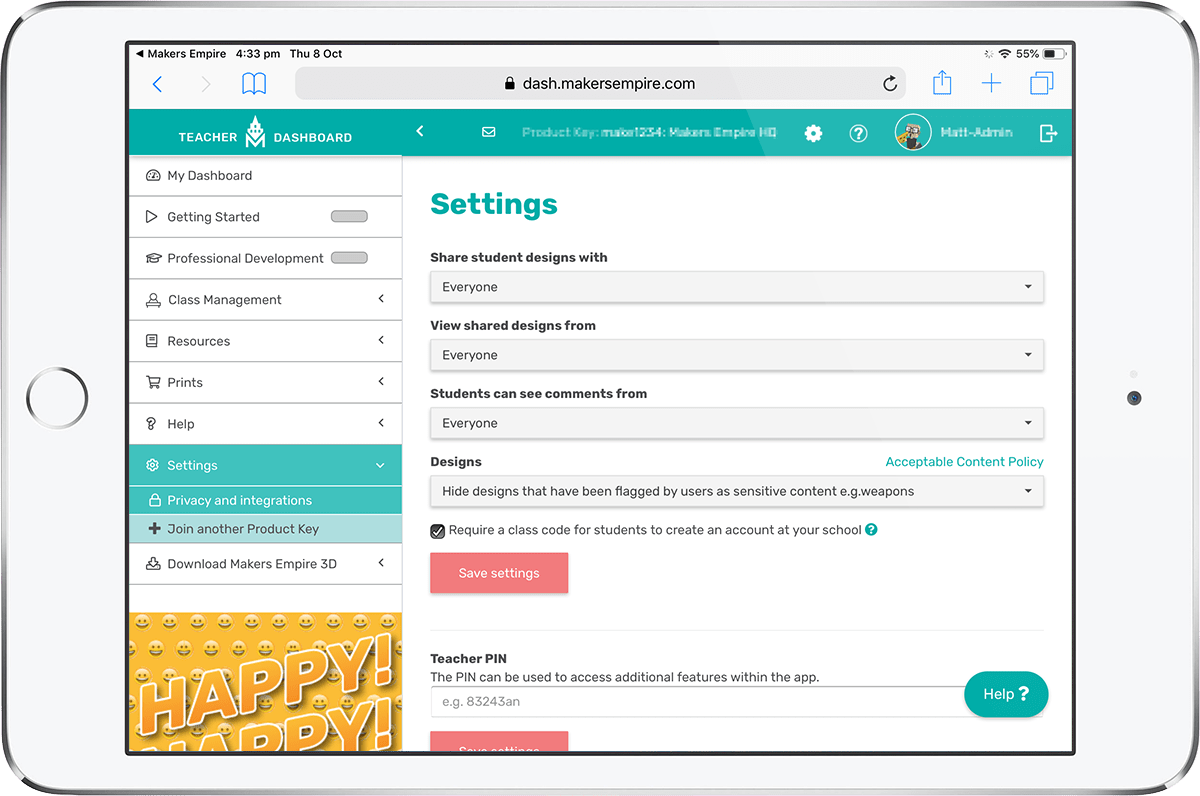The width and height of the screenshot is (1200, 796).
Task: Tap the plus icon beside Join another Product Key
Action: point(154,529)
